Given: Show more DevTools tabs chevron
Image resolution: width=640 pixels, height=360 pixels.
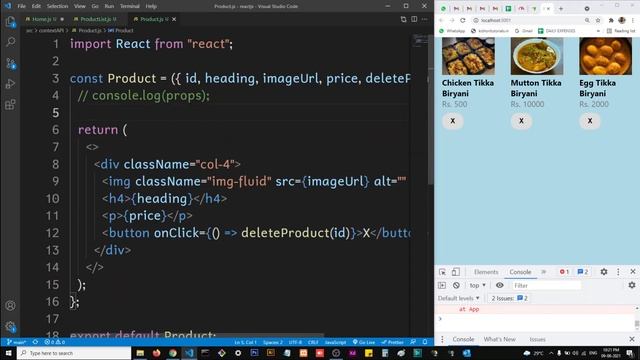Looking at the screenshot, I should pos(544,272).
